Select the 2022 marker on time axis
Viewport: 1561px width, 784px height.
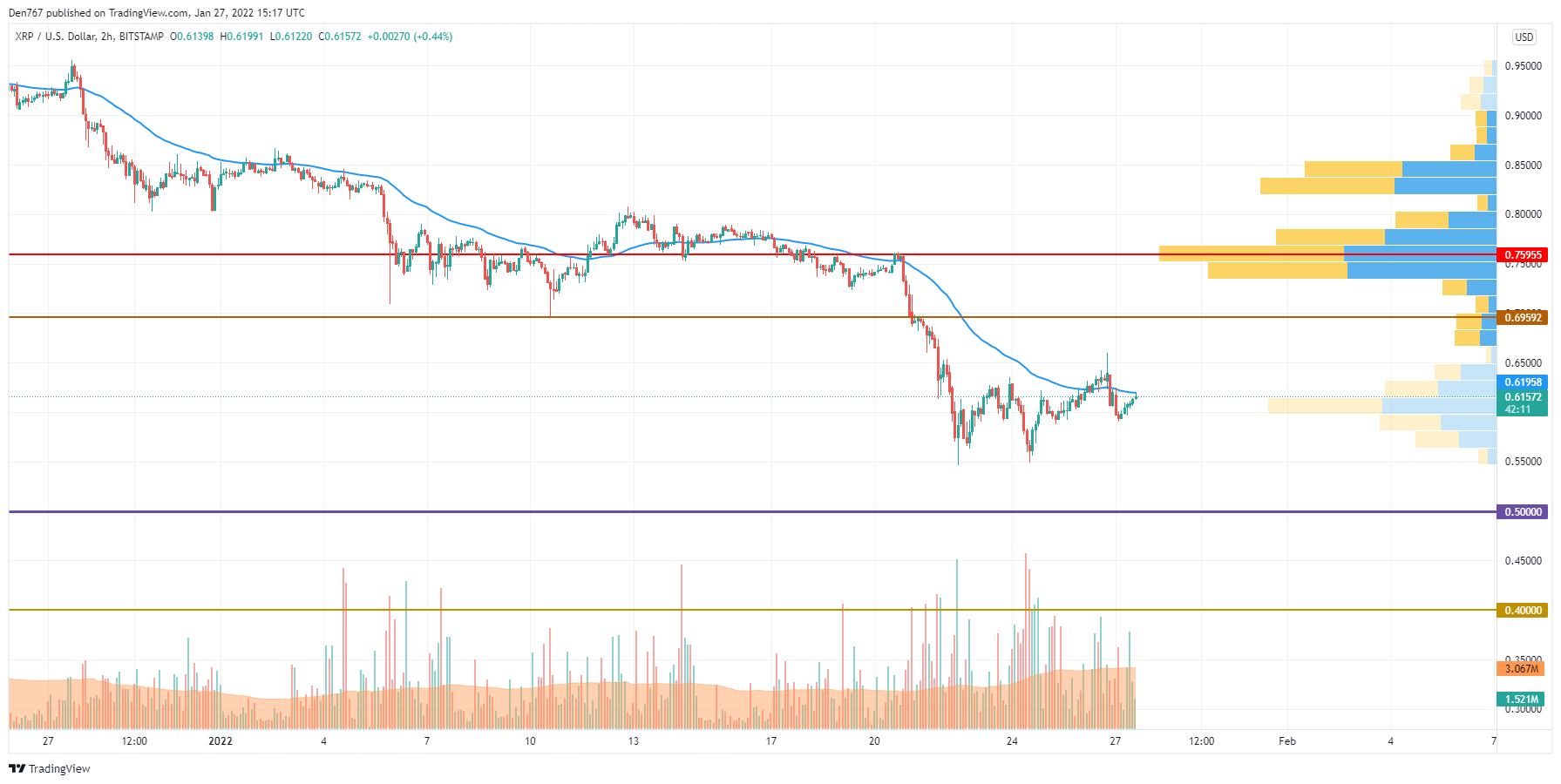point(221,741)
